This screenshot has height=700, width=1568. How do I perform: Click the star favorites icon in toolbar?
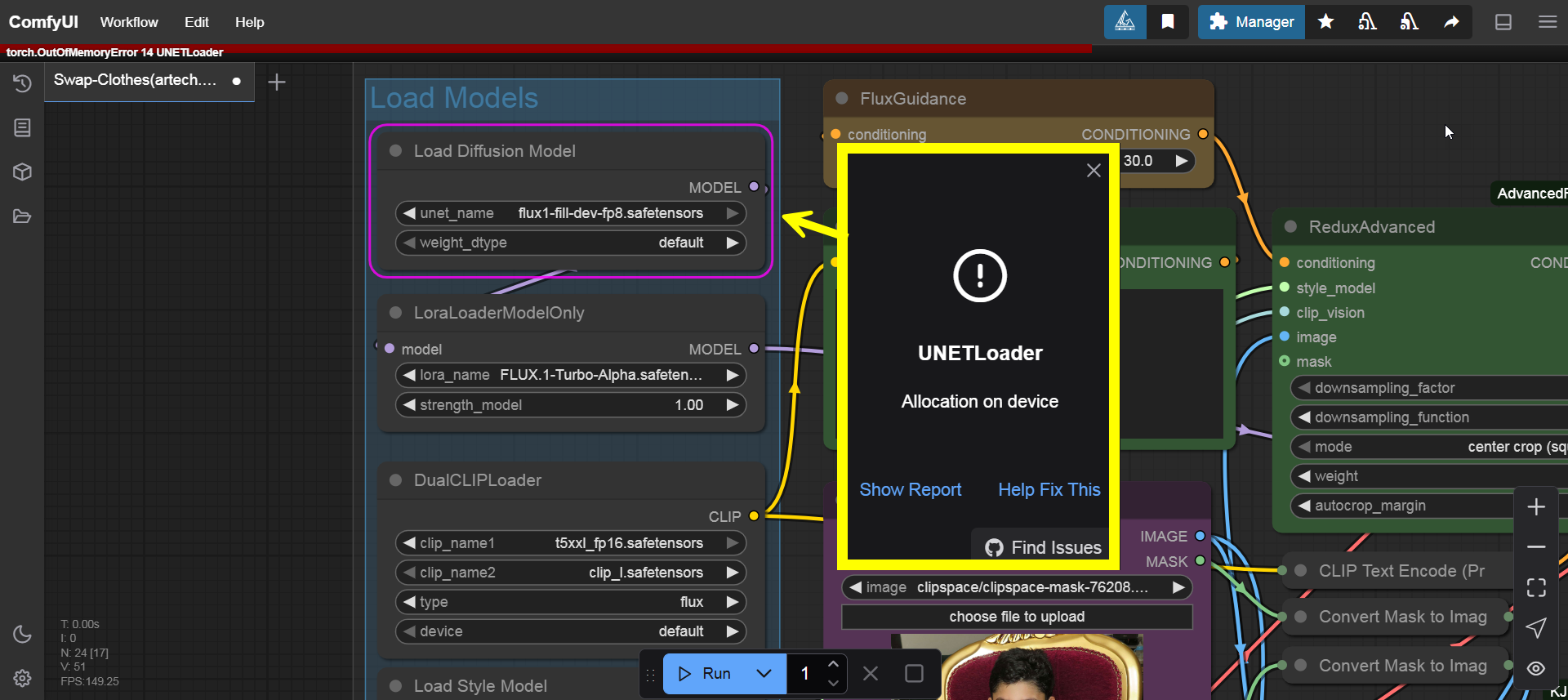click(1325, 22)
